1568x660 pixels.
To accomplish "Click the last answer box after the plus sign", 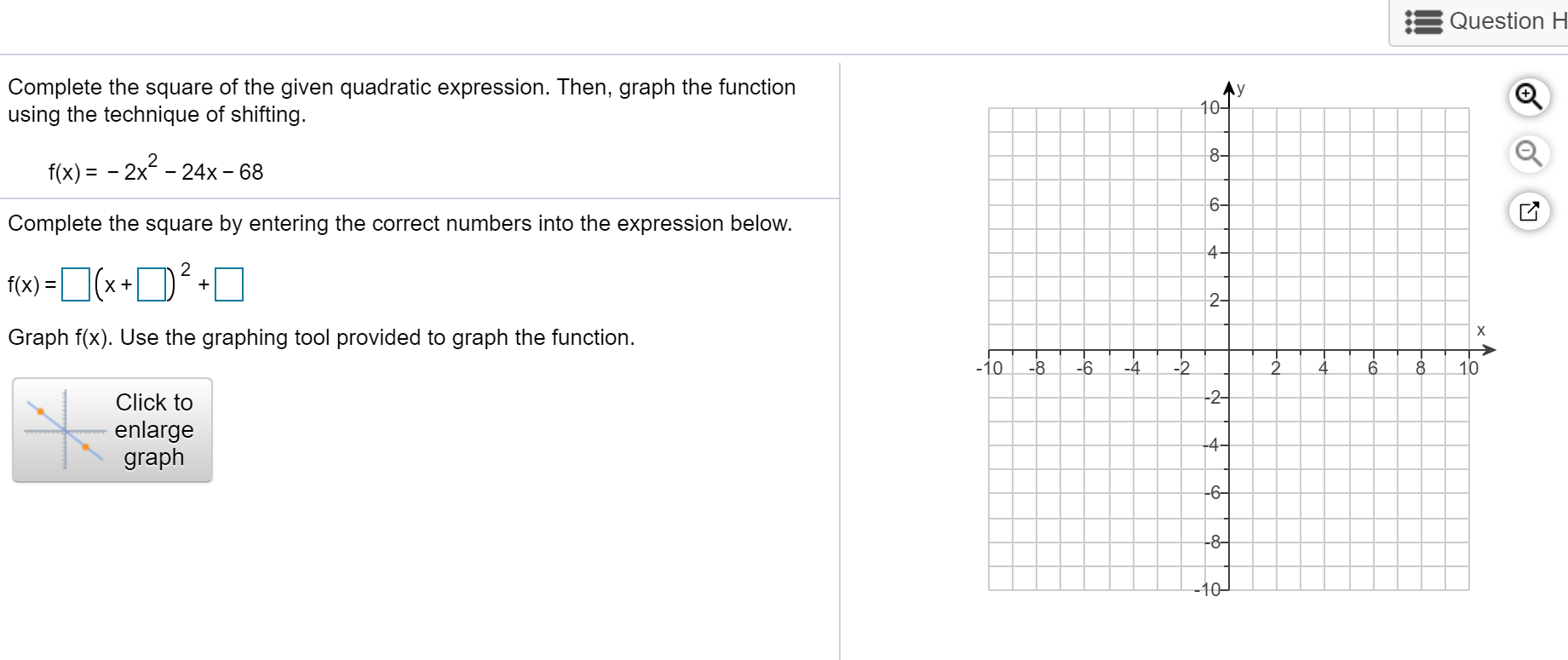I will [x=228, y=284].
